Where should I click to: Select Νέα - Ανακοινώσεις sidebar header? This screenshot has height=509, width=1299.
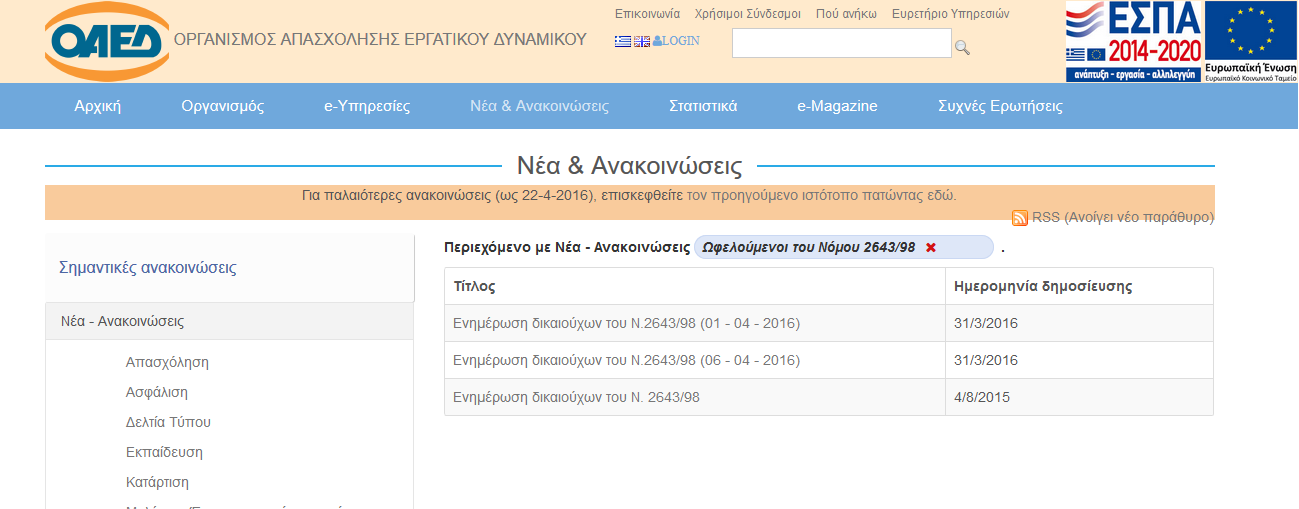pos(229,321)
